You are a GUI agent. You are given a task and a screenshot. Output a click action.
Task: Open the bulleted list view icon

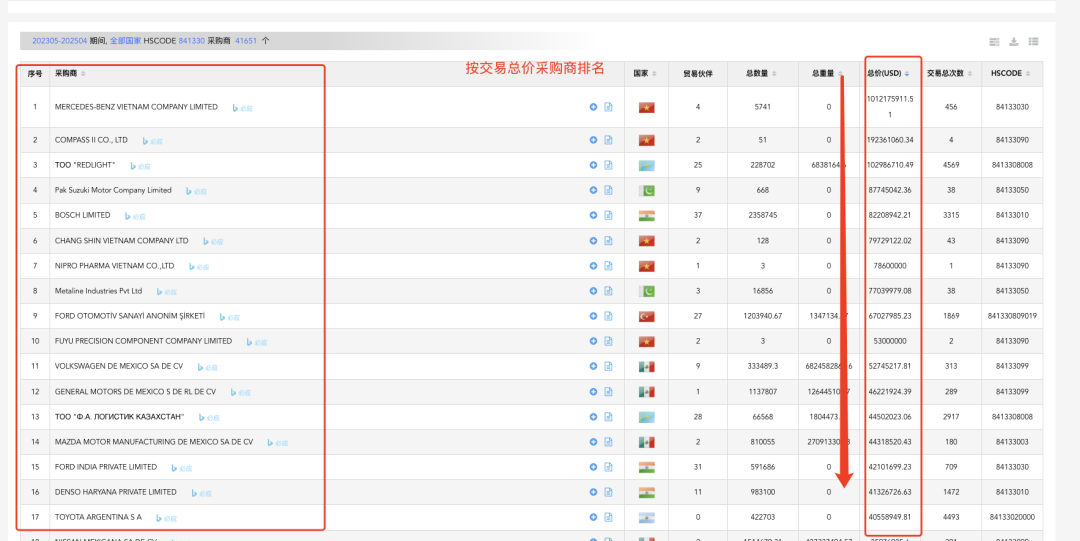click(1034, 41)
